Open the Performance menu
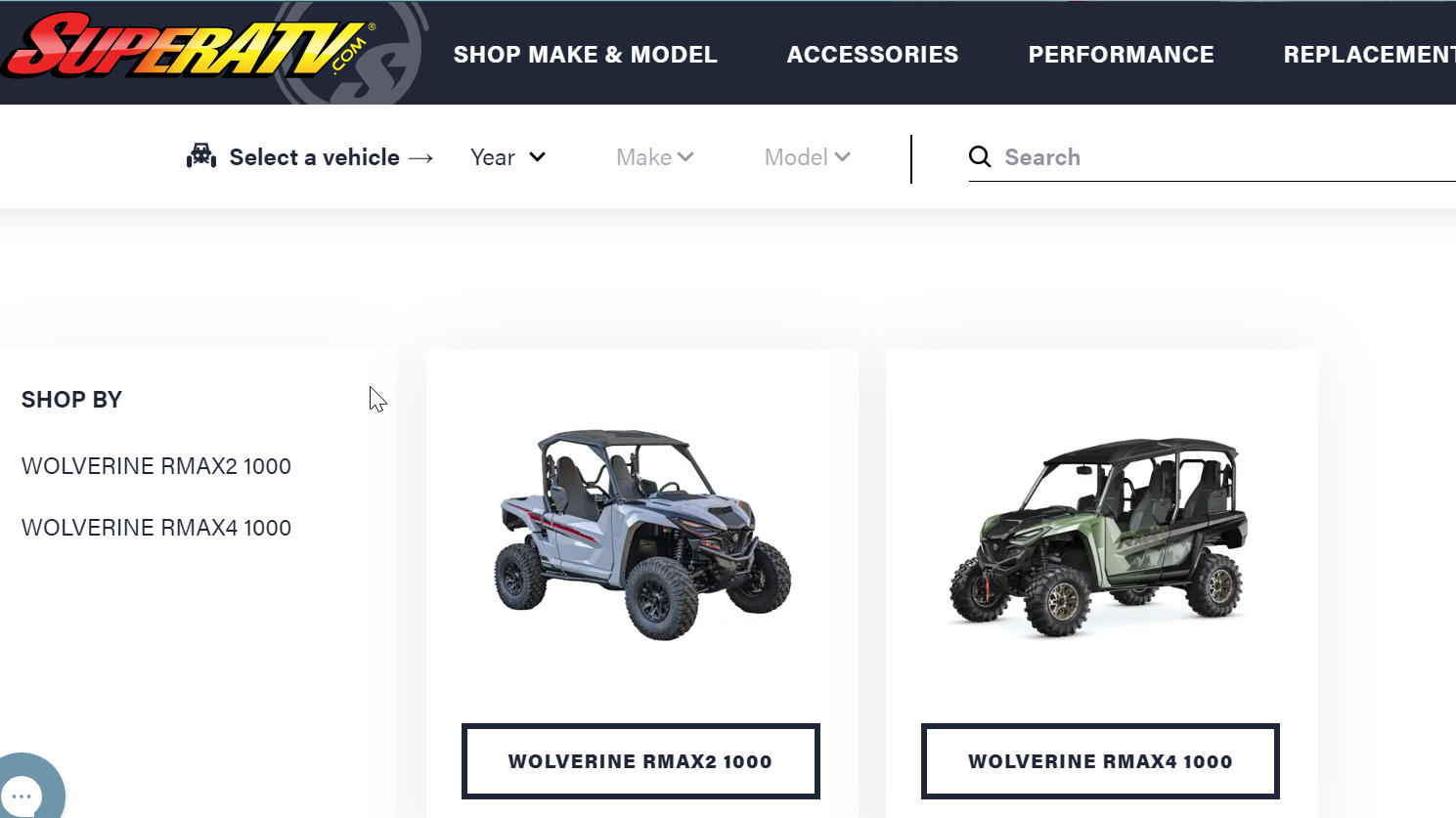Screen dimensions: 1456x818 1121,55
